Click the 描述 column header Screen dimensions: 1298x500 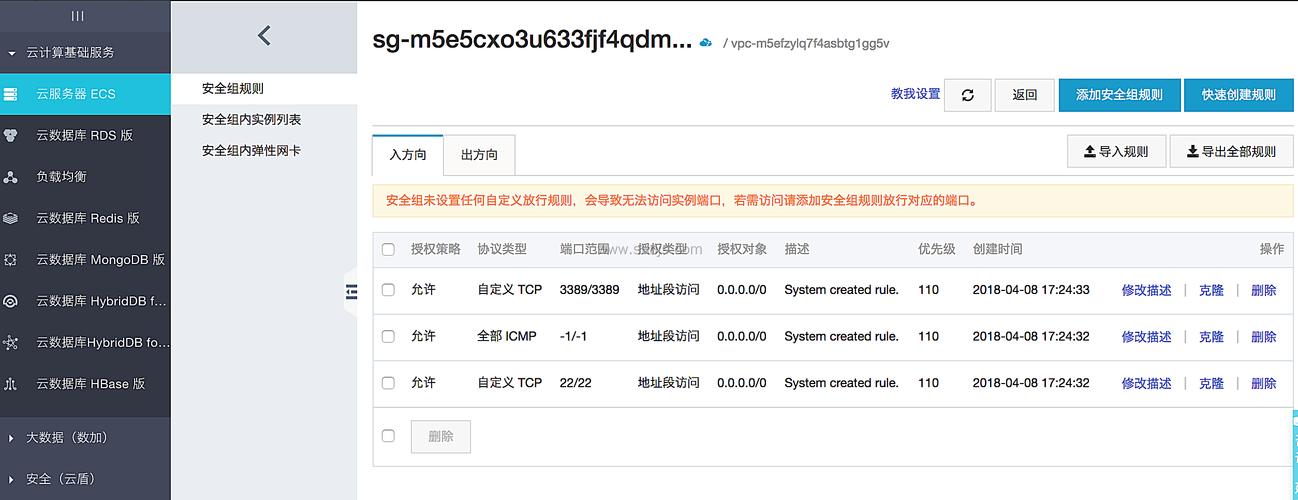point(797,249)
